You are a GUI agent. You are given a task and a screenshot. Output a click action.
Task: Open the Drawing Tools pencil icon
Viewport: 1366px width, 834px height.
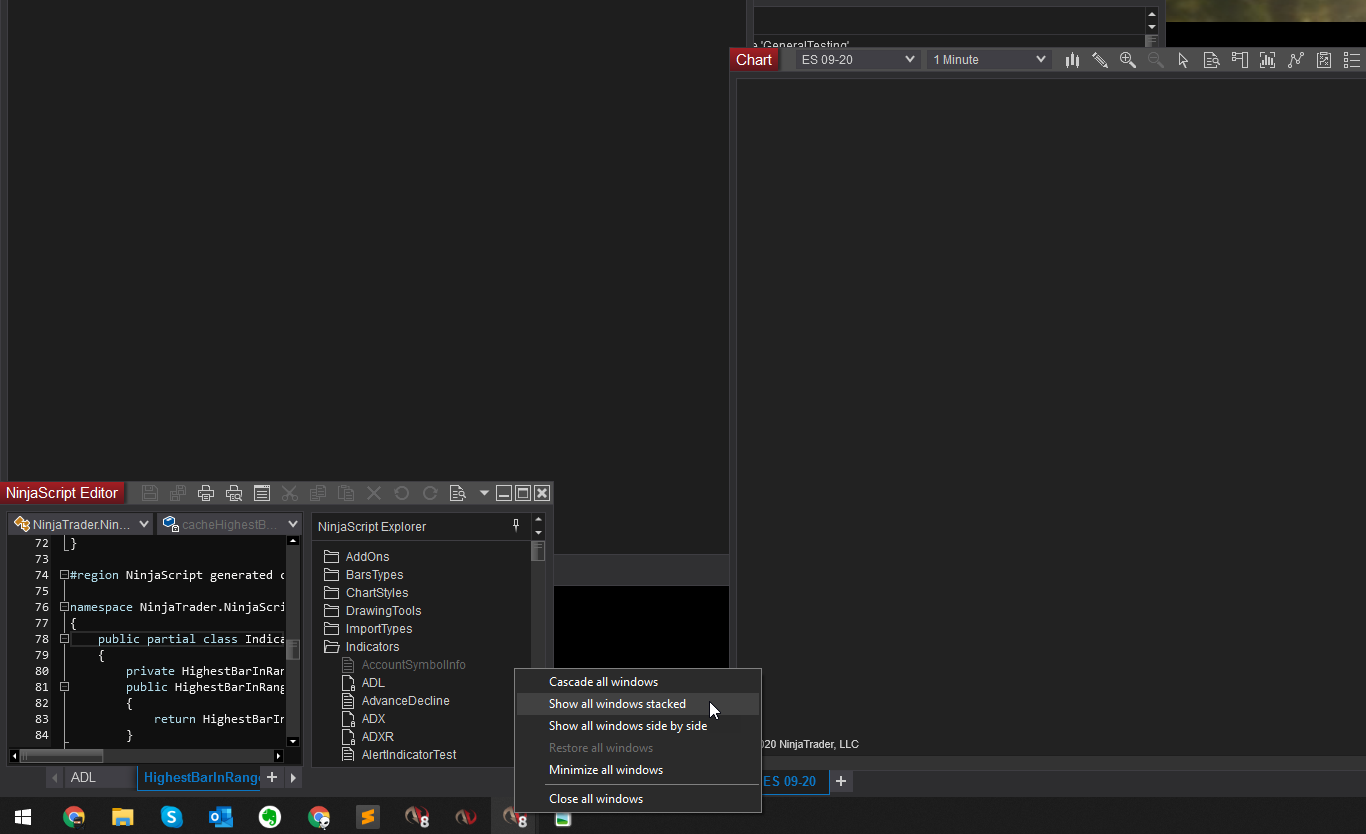pyautogui.click(x=1100, y=60)
